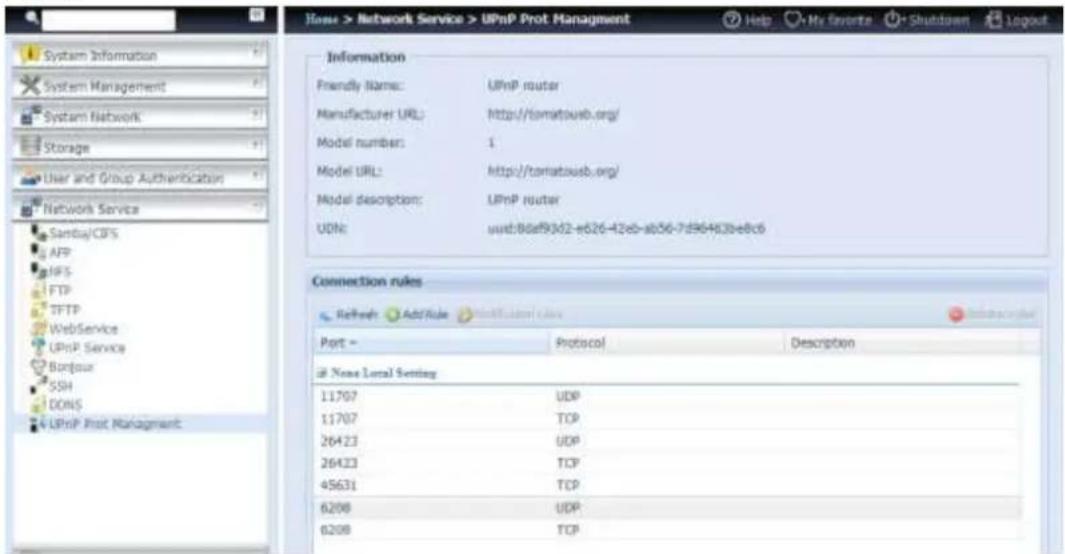
Task: Click the UPnP Service tree icon
Action: (x=39, y=347)
